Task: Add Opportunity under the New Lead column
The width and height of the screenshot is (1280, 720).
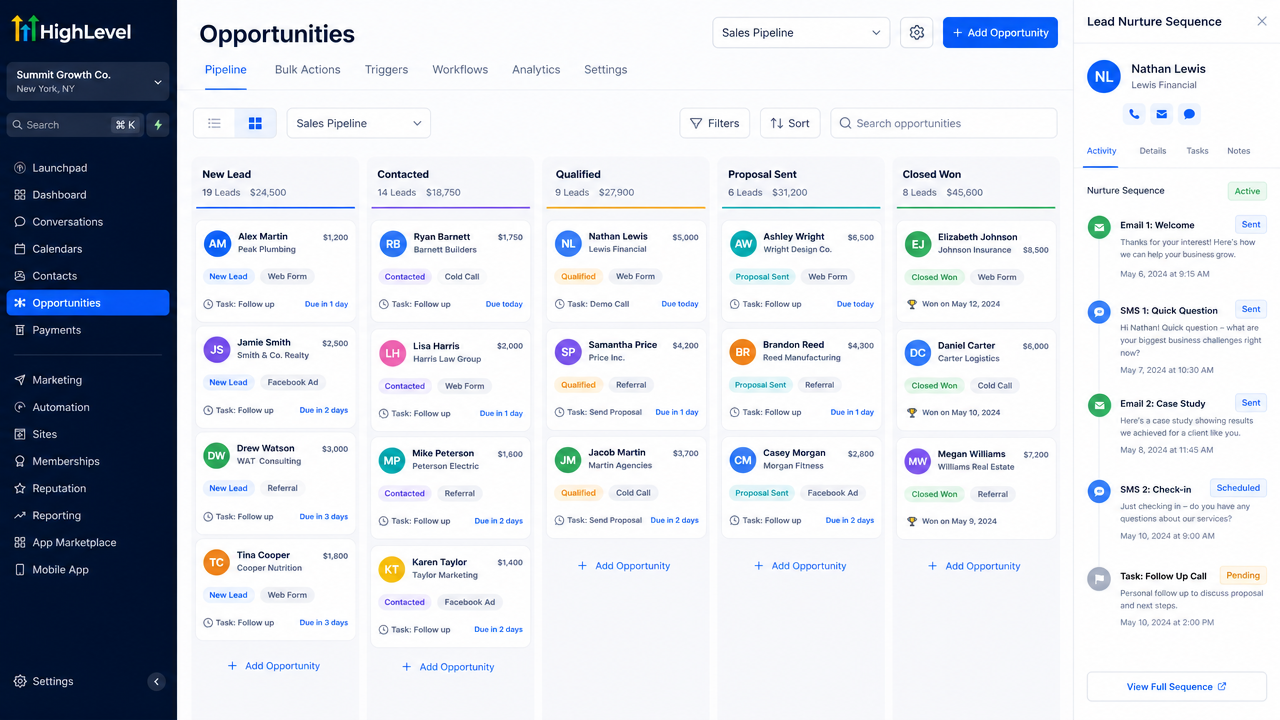Action: coord(274,666)
